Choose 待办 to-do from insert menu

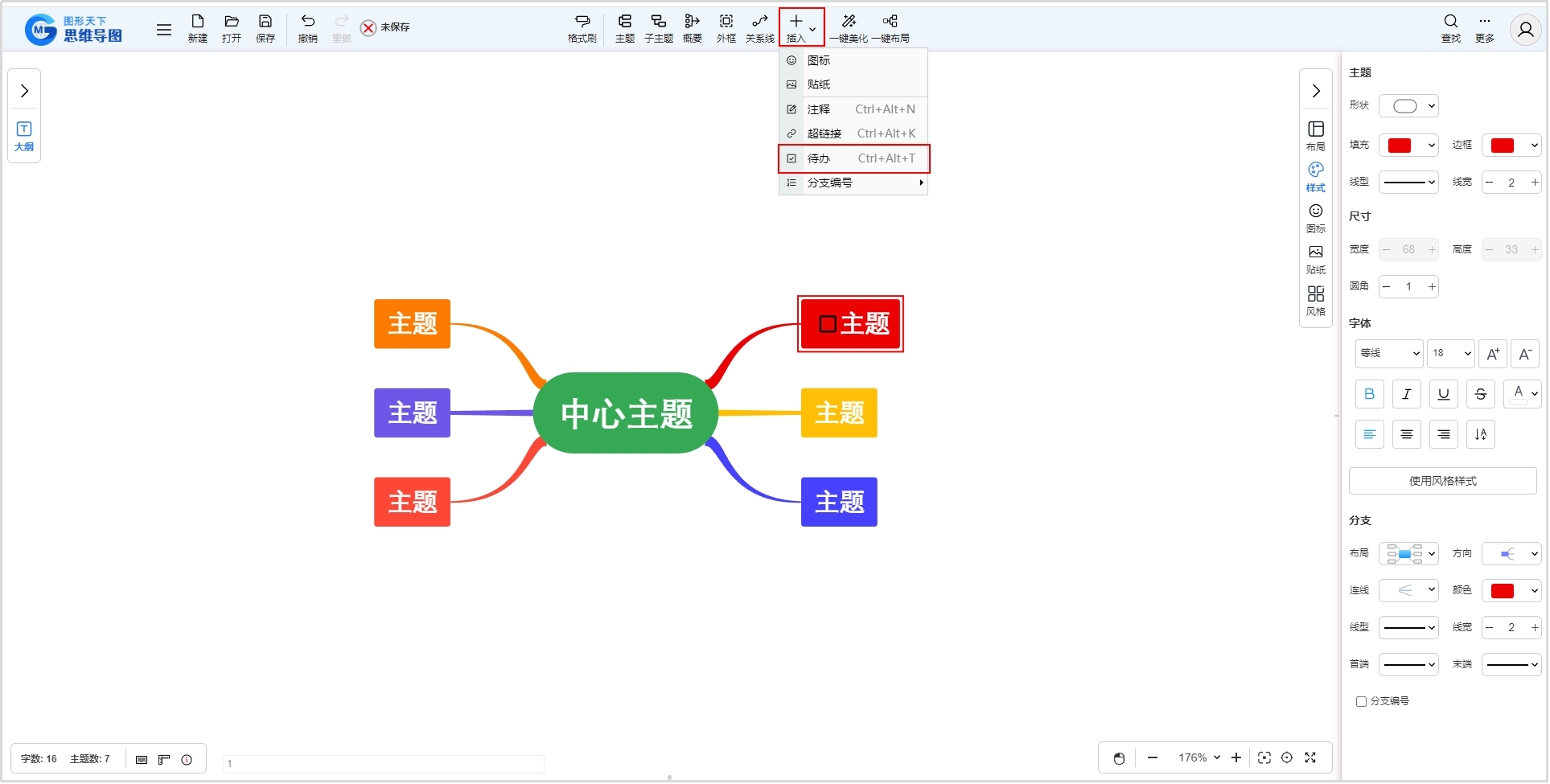click(x=853, y=158)
